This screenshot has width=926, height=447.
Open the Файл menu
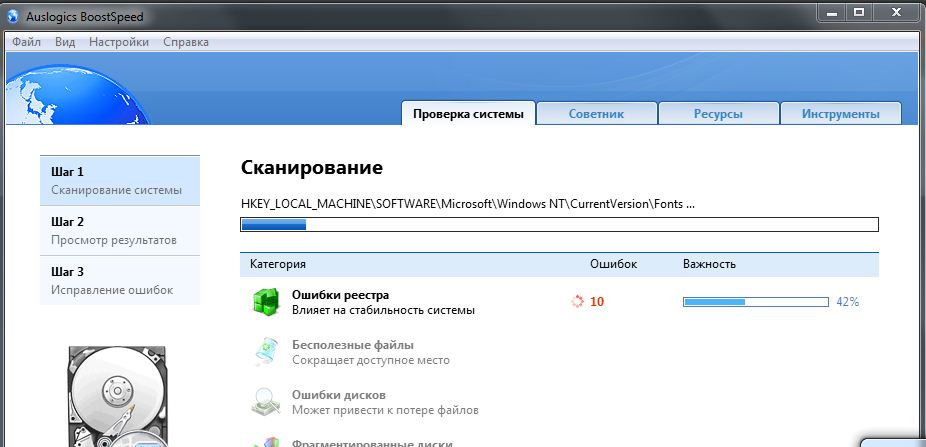tap(26, 42)
